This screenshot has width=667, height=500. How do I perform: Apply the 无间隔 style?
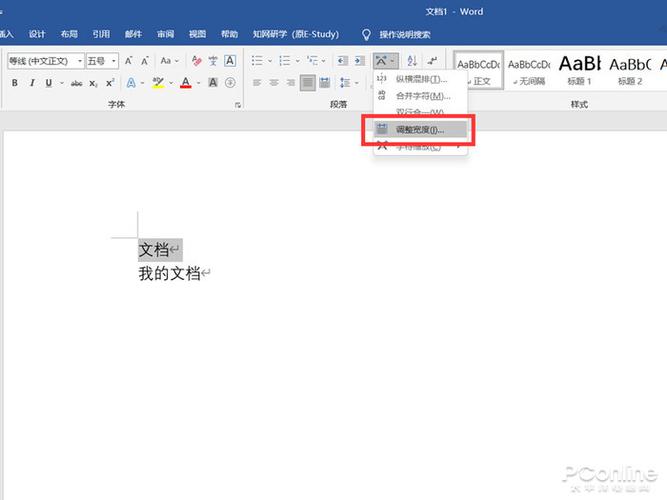(529, 70)
